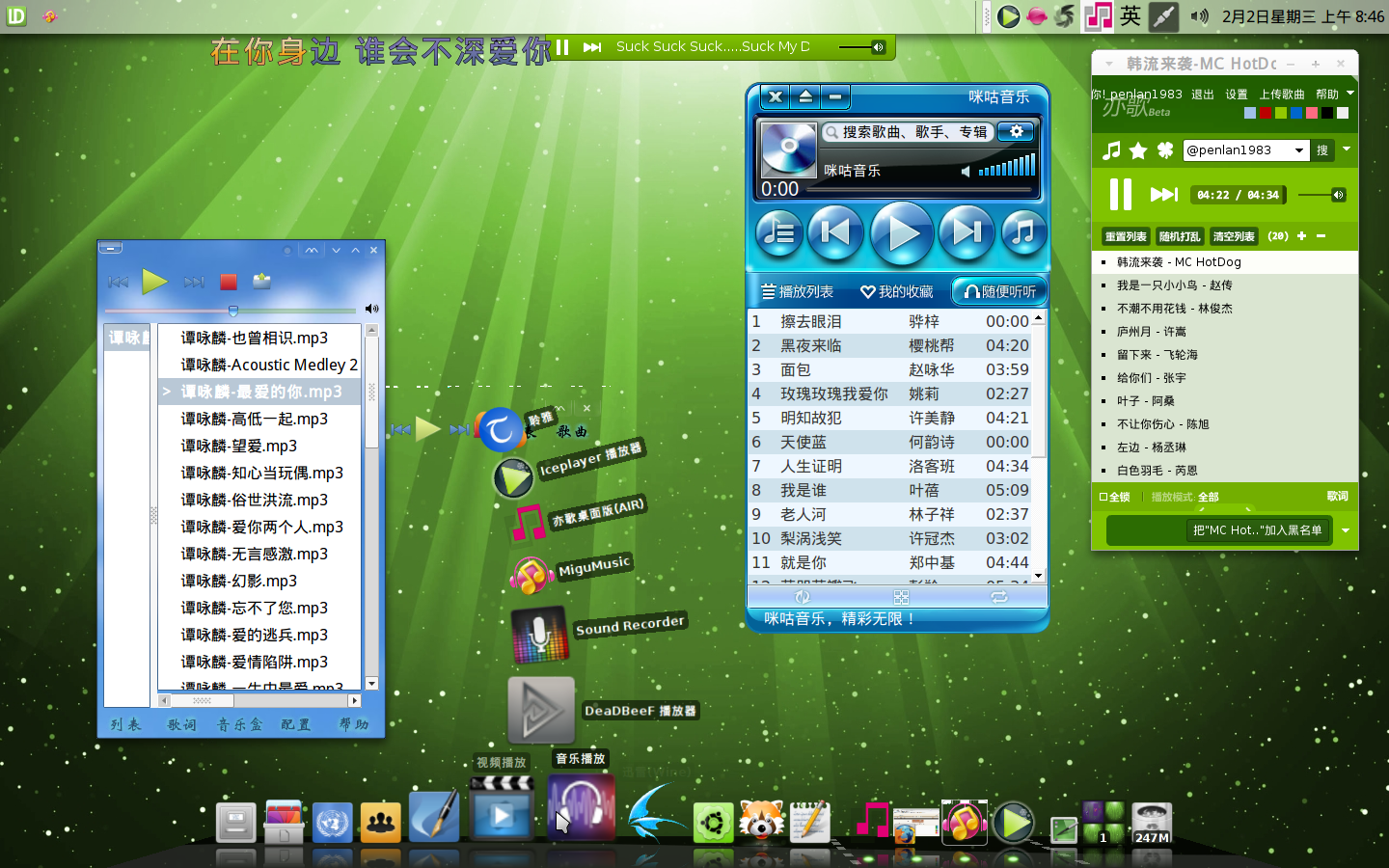Image resolution: width=1389 pixels, height=868 pixels.
Task: Open window menu arrow in 亦歌 title bar
Action: (1109, 64)
